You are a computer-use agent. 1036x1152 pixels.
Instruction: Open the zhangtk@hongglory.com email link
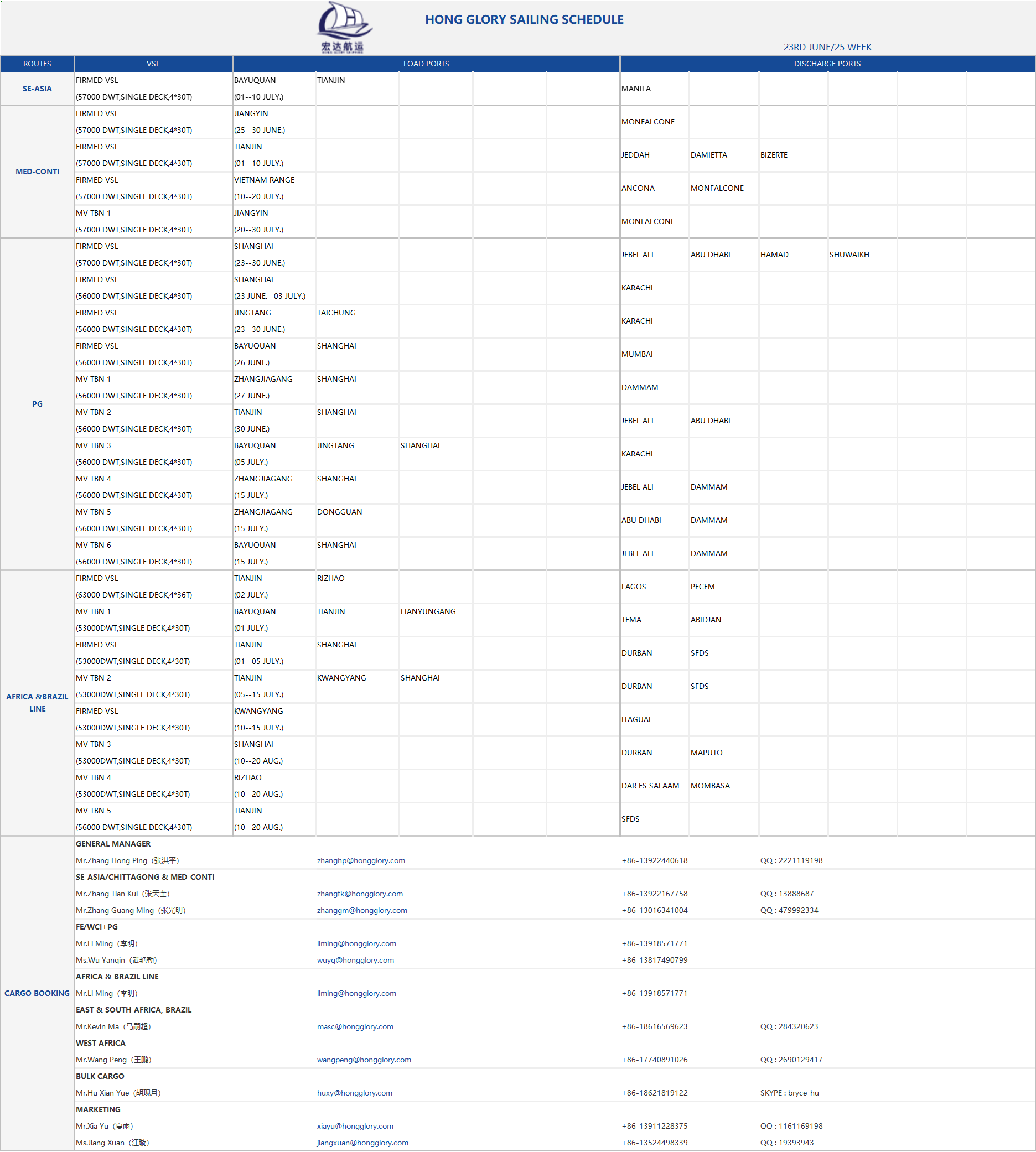pos(360,894)
